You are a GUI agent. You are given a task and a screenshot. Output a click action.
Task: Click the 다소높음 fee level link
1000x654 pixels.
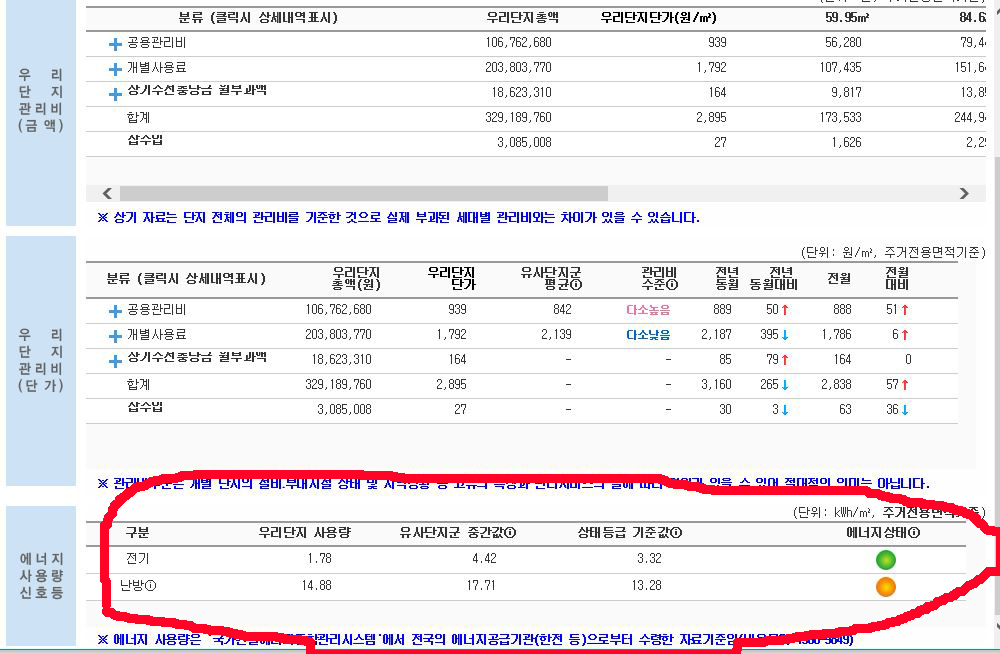[x=647, y=311]
